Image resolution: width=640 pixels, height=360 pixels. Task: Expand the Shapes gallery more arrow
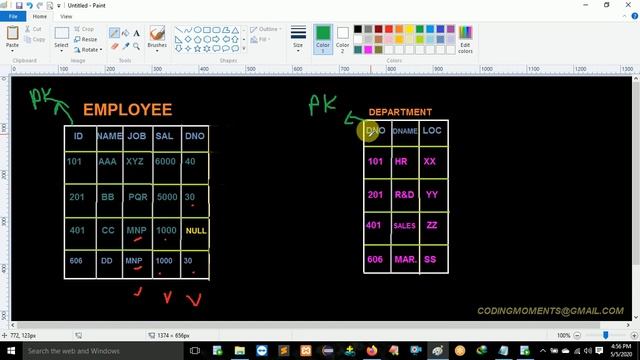coord(244,49)
